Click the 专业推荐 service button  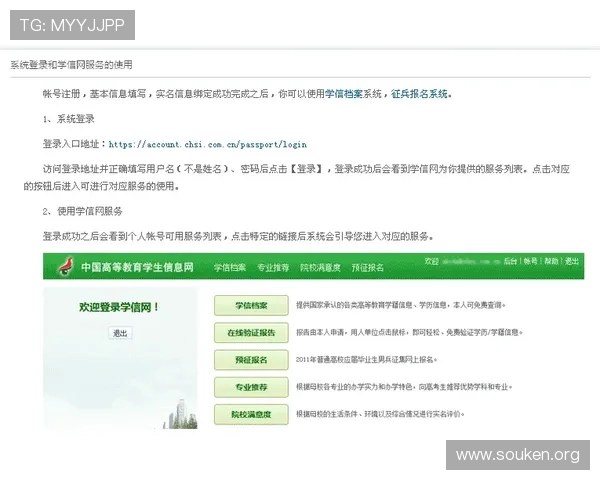coord(251,387)
